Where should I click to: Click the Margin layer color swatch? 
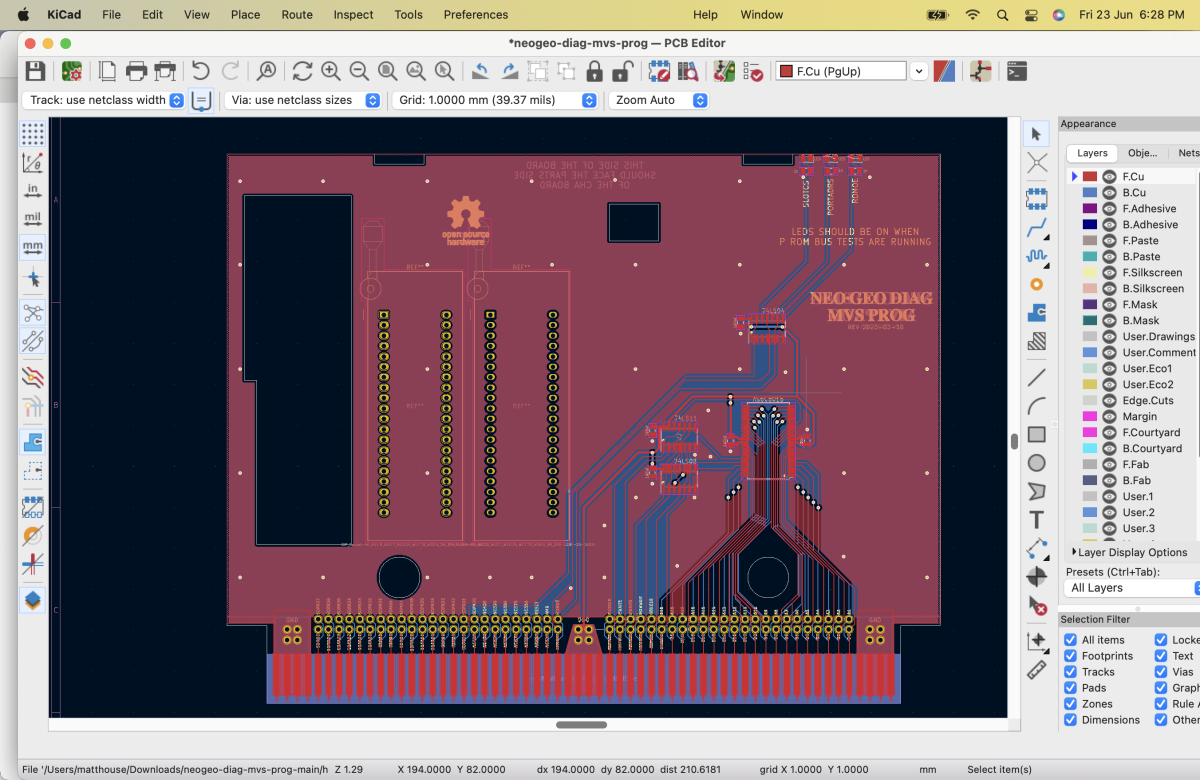coord(1090,416)
